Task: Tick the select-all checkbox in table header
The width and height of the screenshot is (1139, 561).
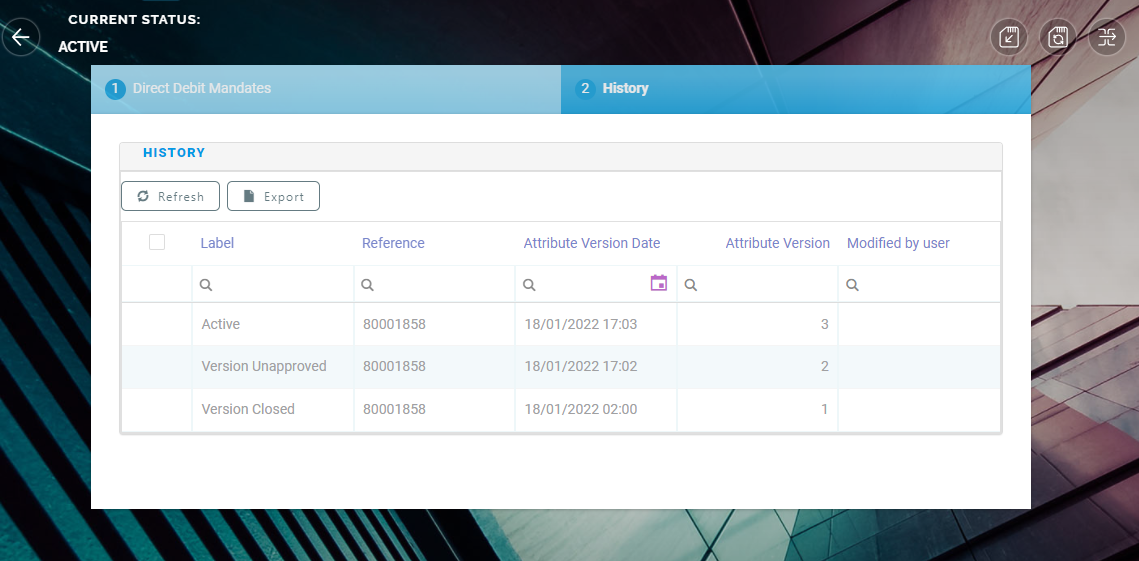Action: point(157,242)
